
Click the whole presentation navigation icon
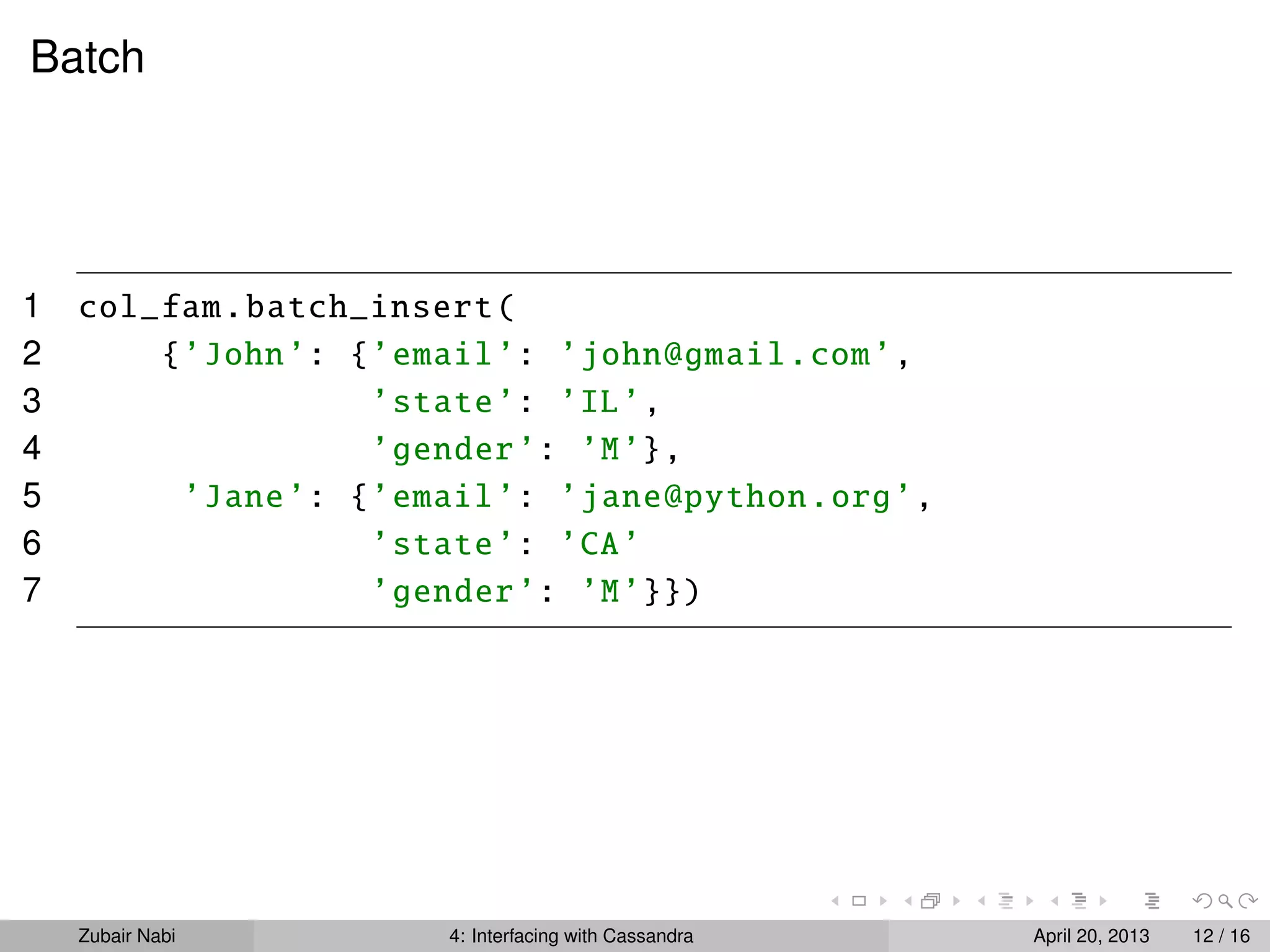pos(1152,901)
